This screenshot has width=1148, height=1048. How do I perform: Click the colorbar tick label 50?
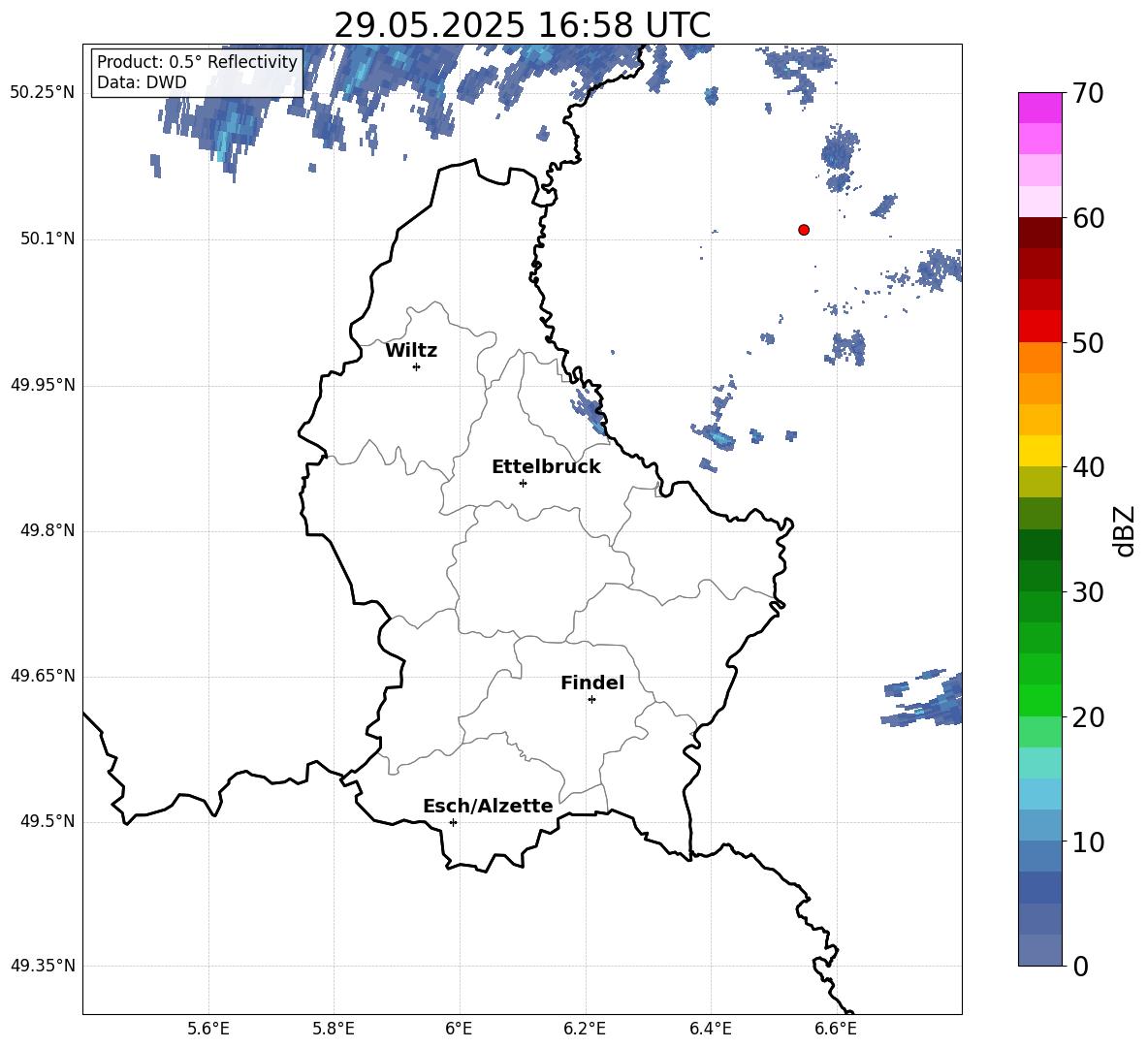(1088, 343)
